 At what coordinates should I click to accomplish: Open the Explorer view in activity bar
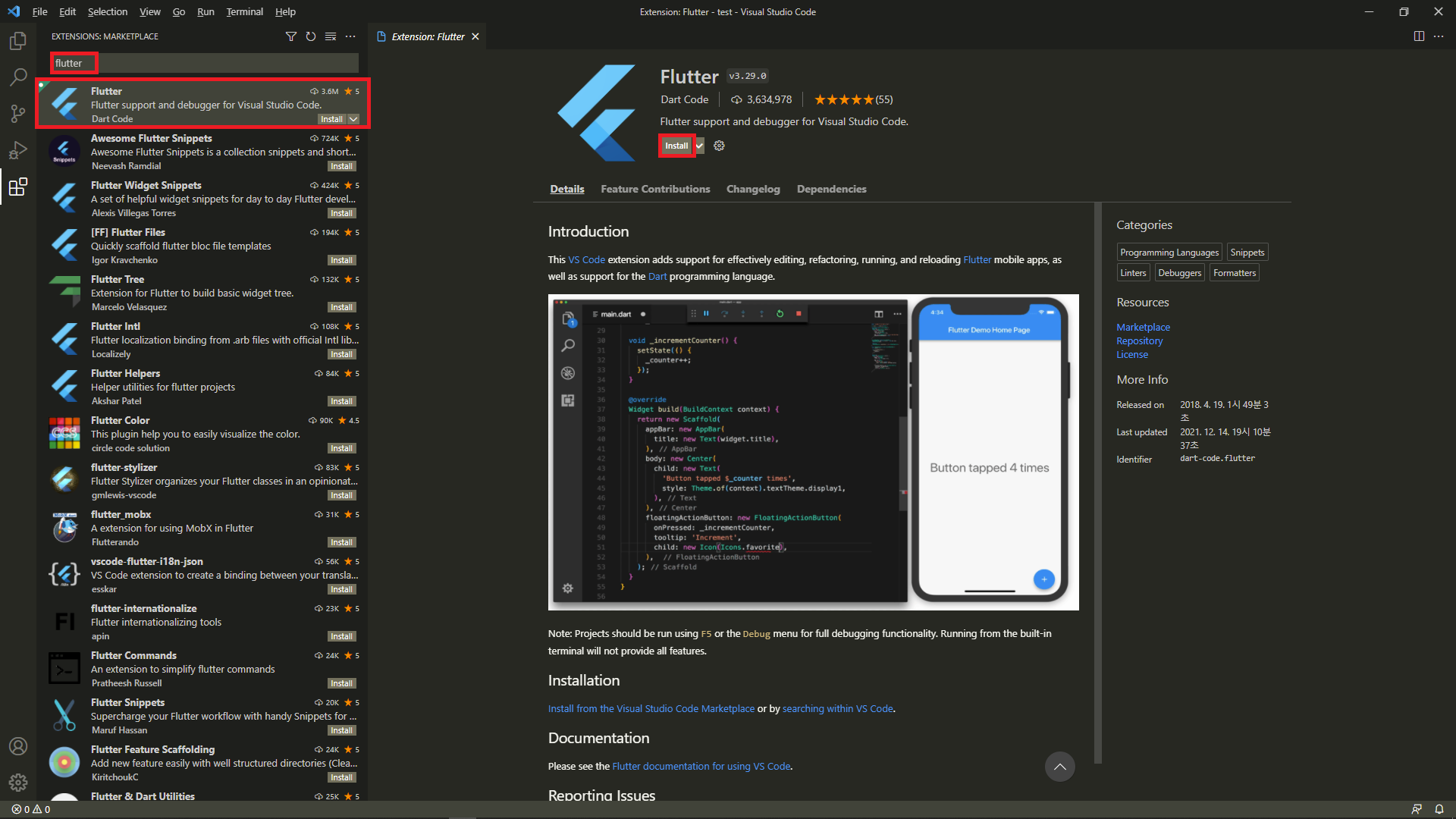tap(18, 41)
